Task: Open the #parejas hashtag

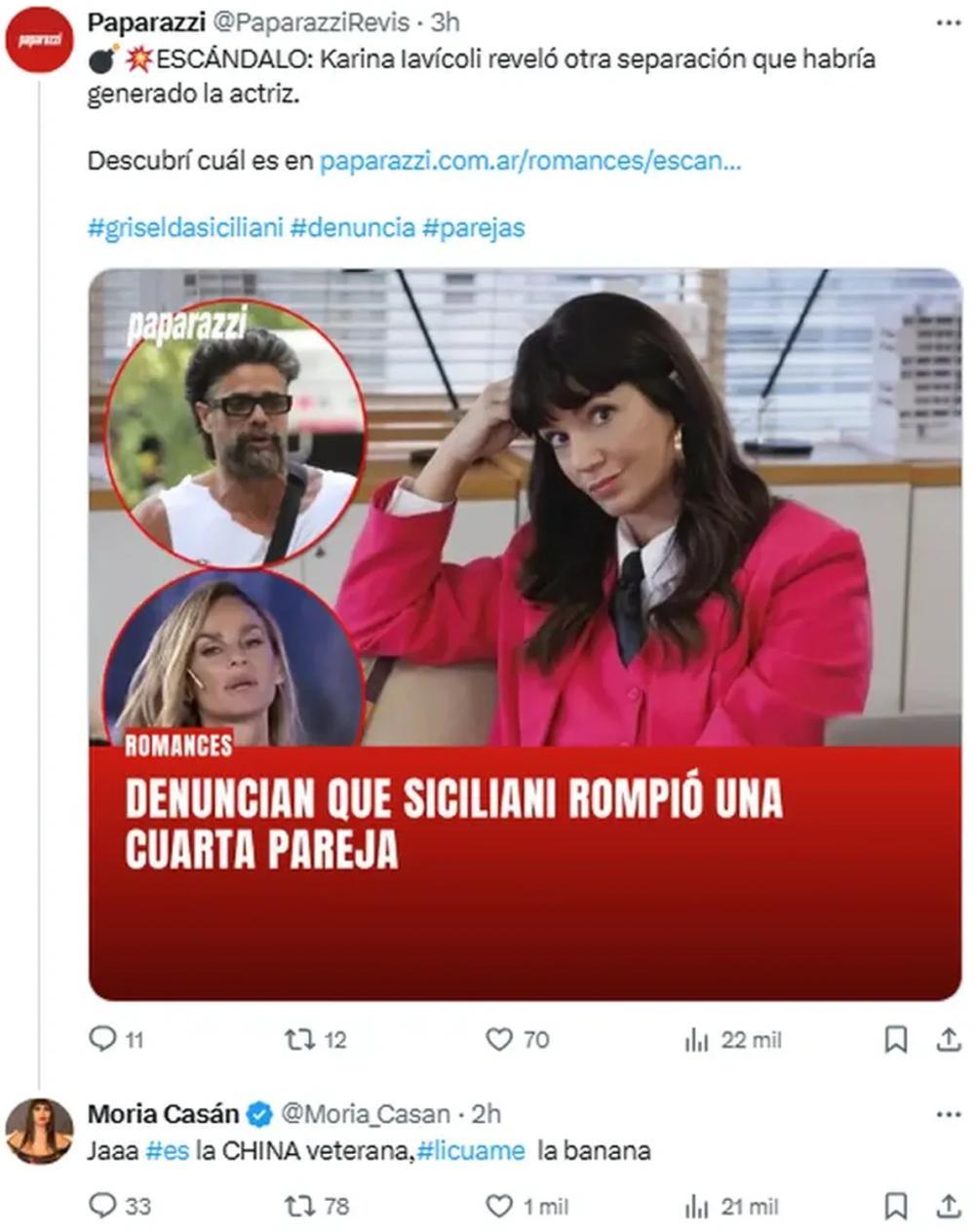Action: [474, 227]
